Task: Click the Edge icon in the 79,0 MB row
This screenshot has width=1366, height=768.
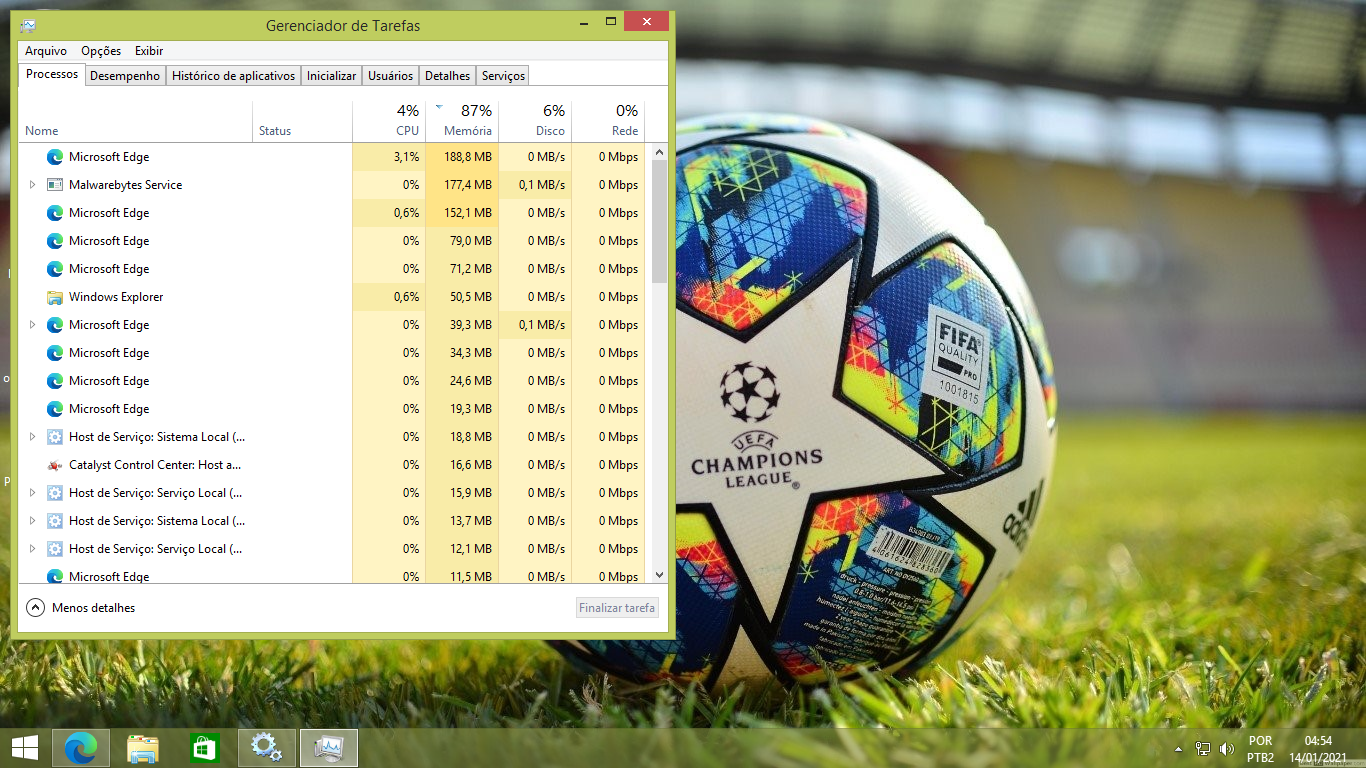Action: click(55, 241)
